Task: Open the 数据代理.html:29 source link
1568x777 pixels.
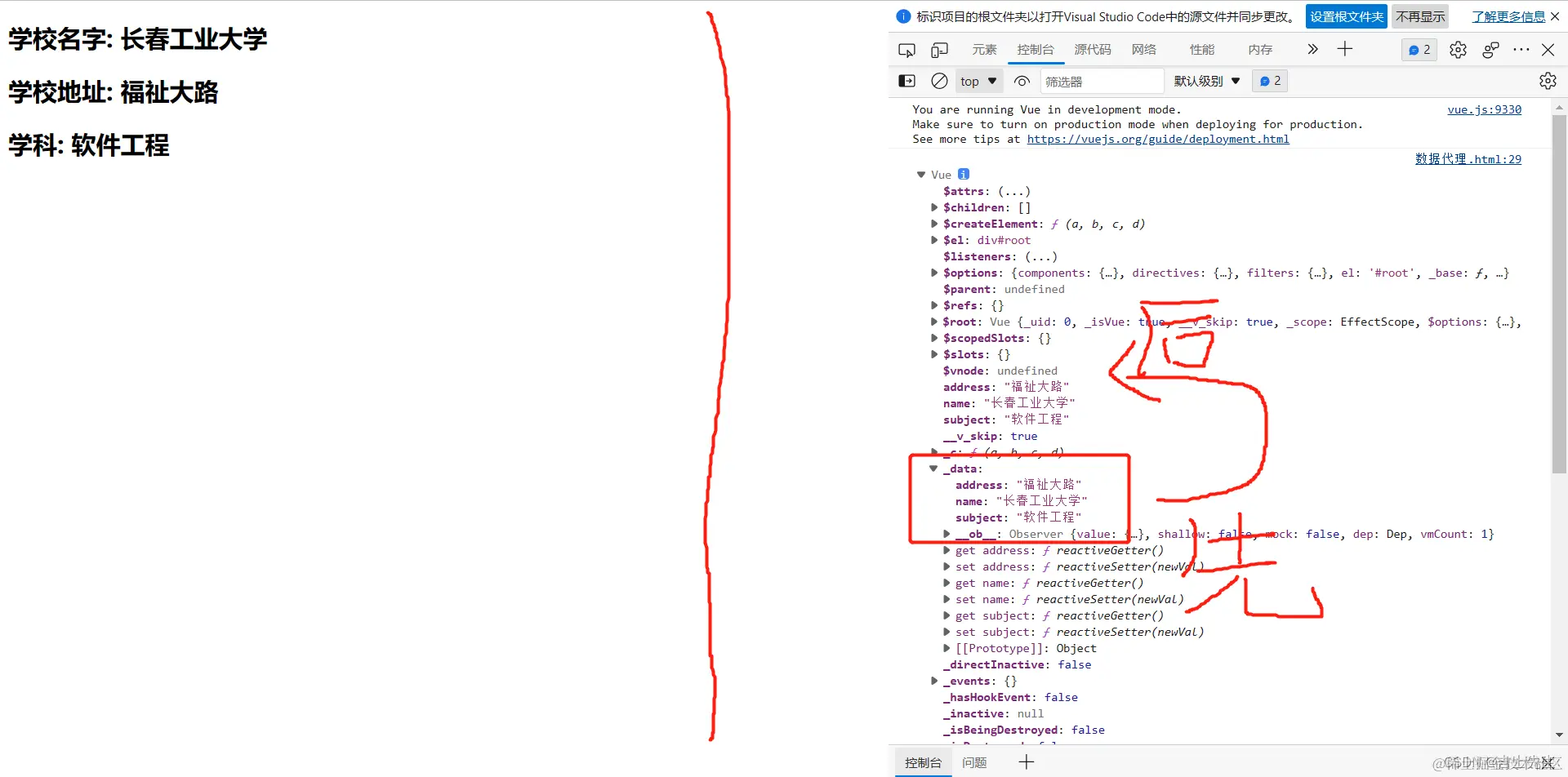Action: click(1468, 159)
